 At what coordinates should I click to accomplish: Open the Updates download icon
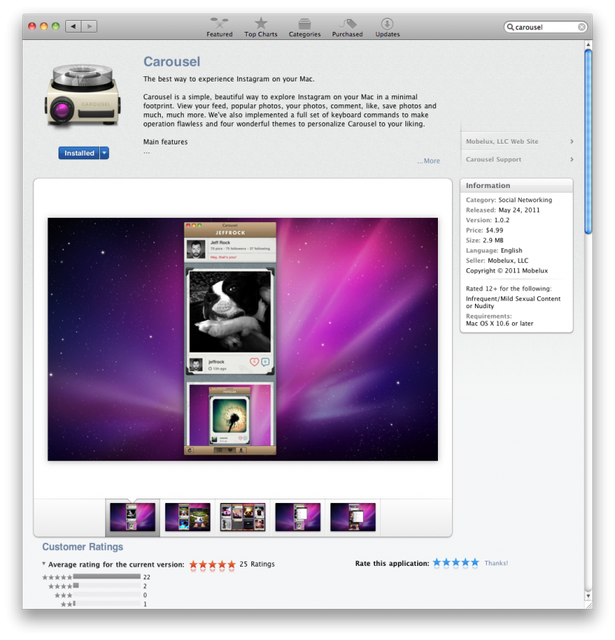[x=387, y=23]
